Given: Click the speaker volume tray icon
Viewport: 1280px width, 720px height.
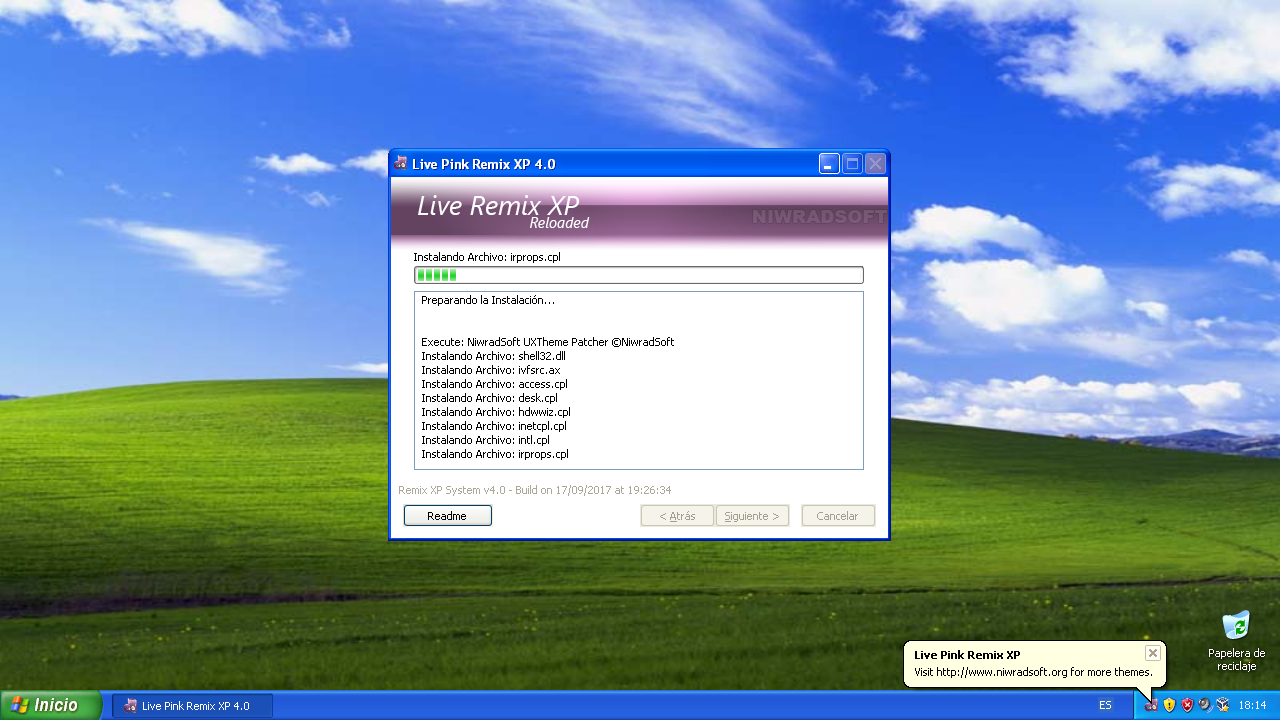Looking at the screenshot, I should [1205, 705].
